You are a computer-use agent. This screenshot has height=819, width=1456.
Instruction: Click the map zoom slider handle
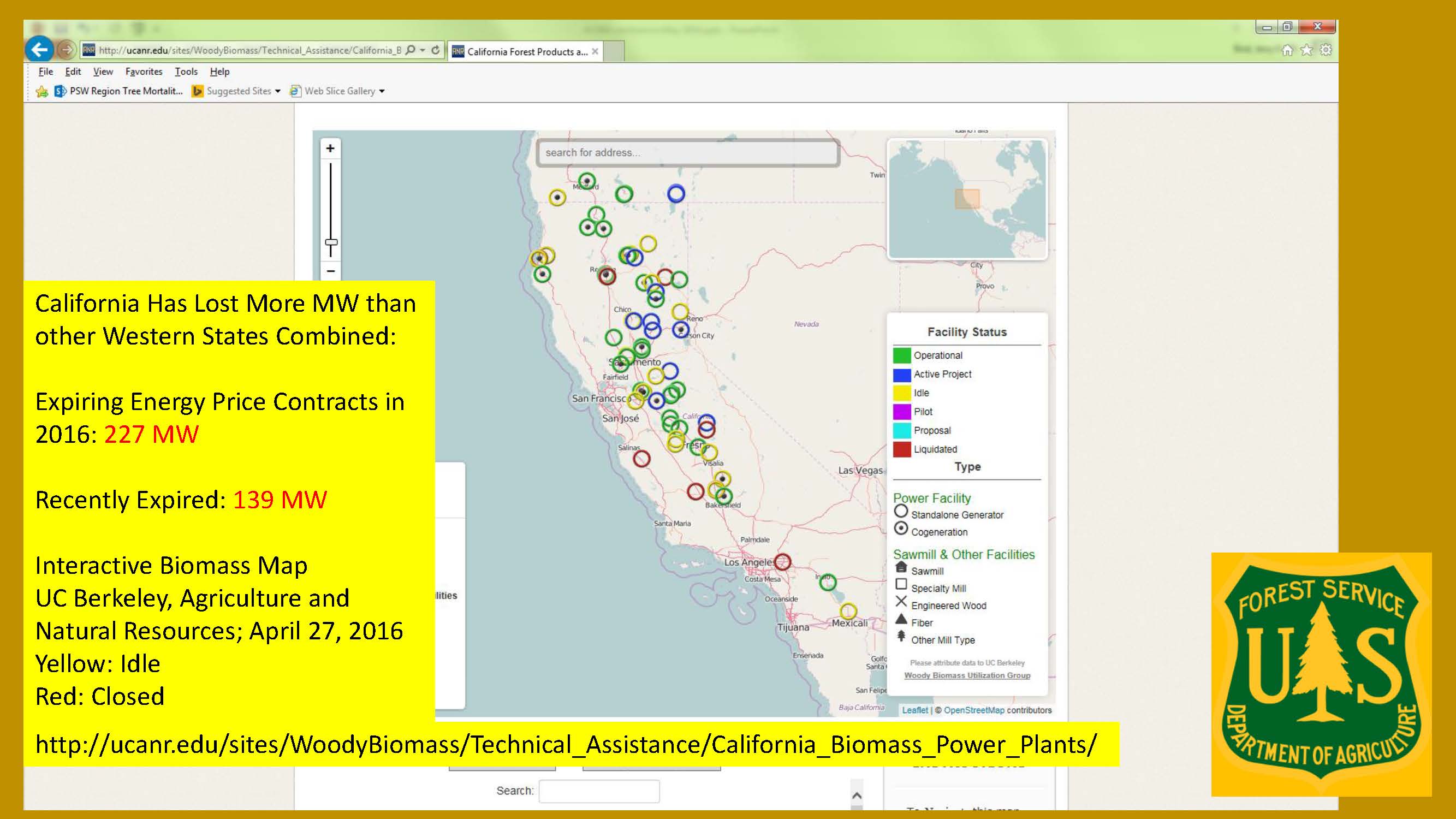[331, 242]
